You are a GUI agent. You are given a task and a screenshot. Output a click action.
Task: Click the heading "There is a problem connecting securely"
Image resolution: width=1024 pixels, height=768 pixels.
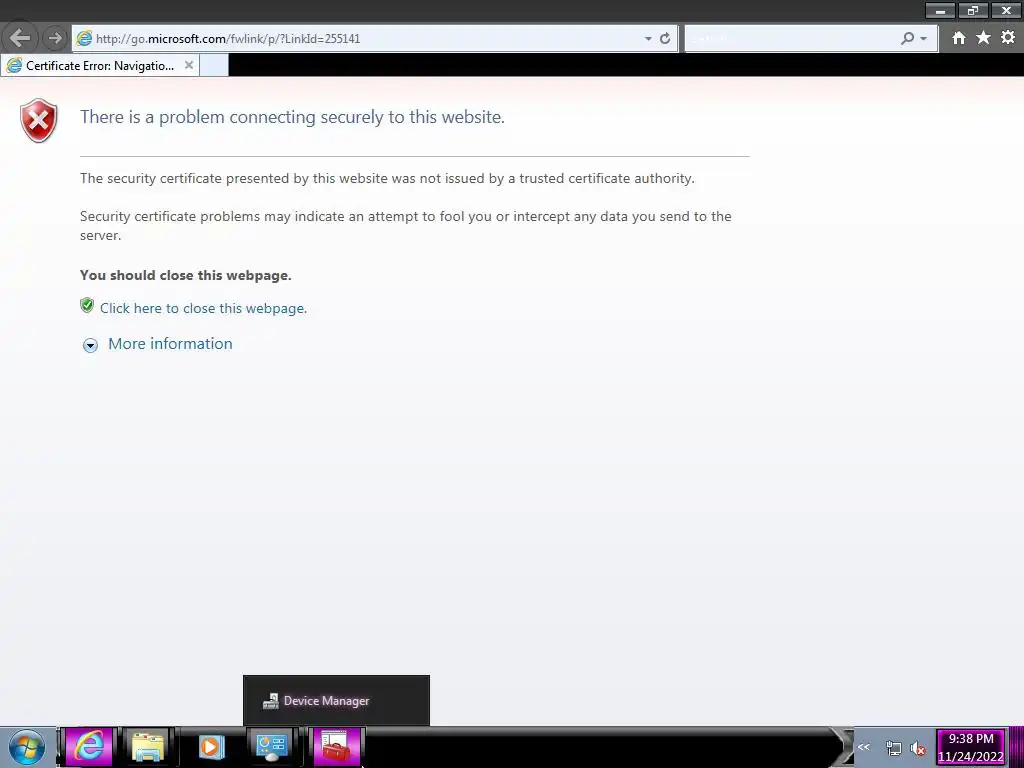point(292,117)
